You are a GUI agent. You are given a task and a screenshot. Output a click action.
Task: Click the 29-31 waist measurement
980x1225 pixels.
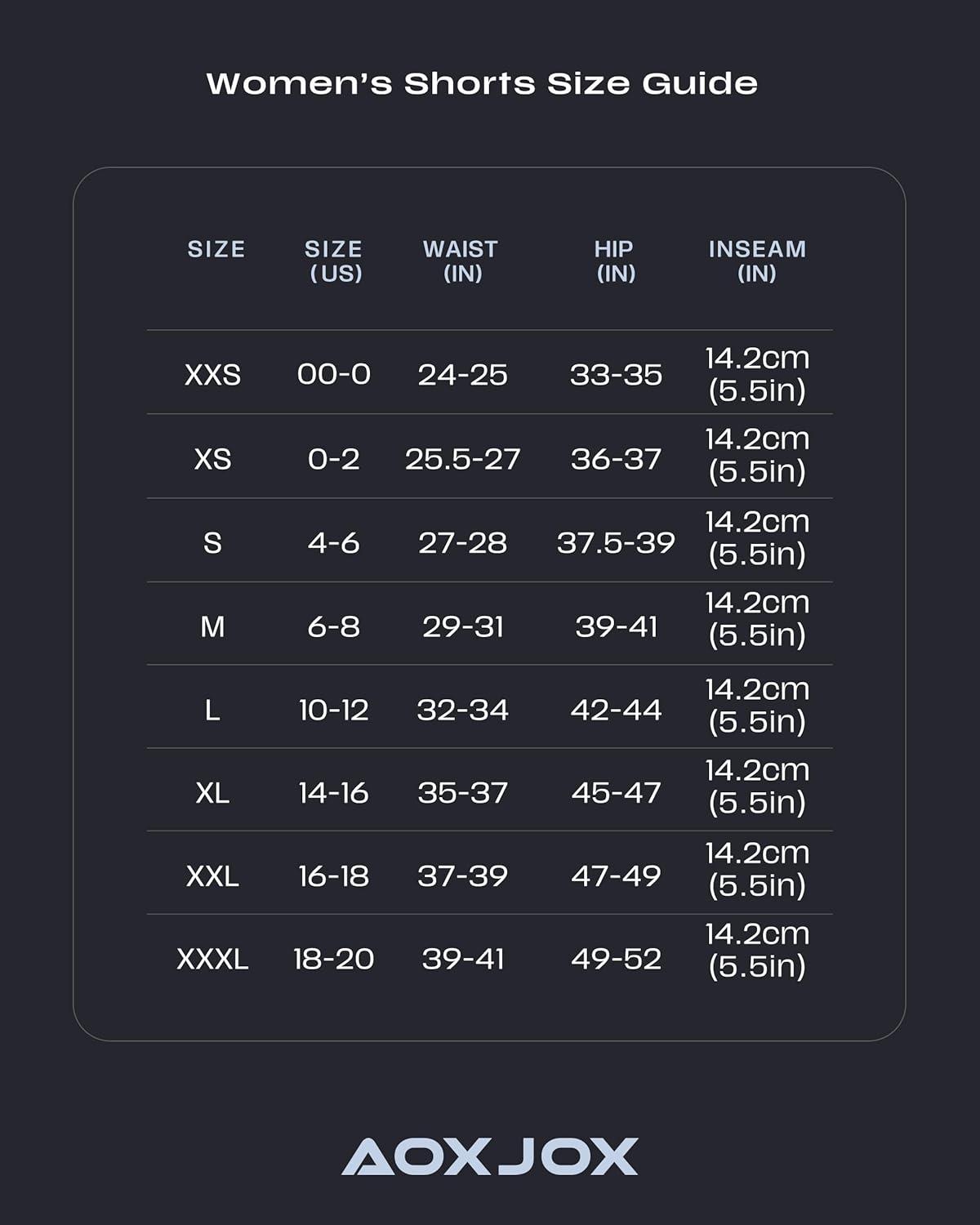pyautogui.click(x=462, y=626)
